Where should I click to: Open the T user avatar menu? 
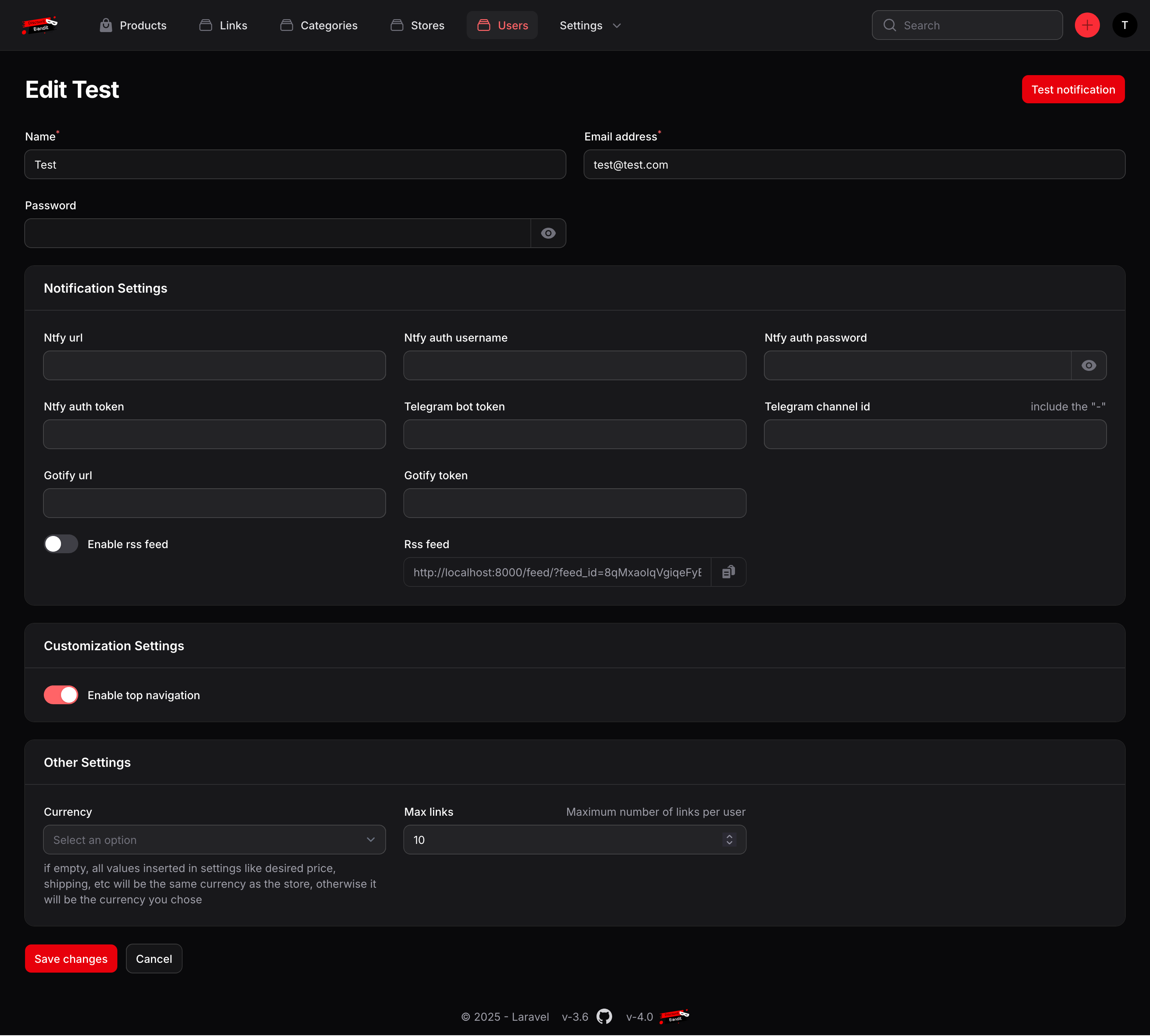coord(1124,25)
